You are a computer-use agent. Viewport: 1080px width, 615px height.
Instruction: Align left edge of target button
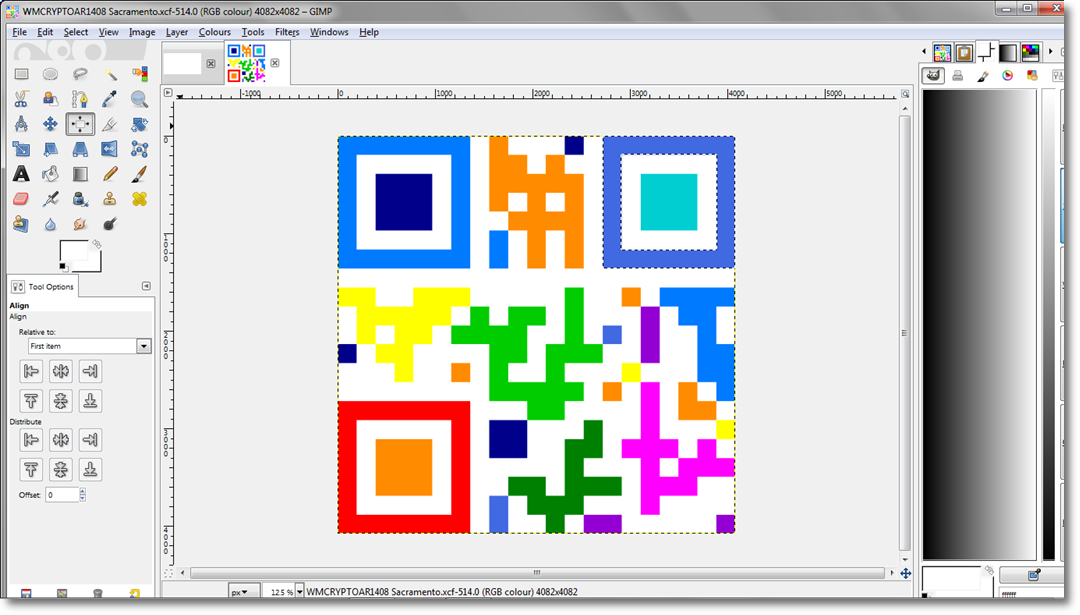click(31, 371)
